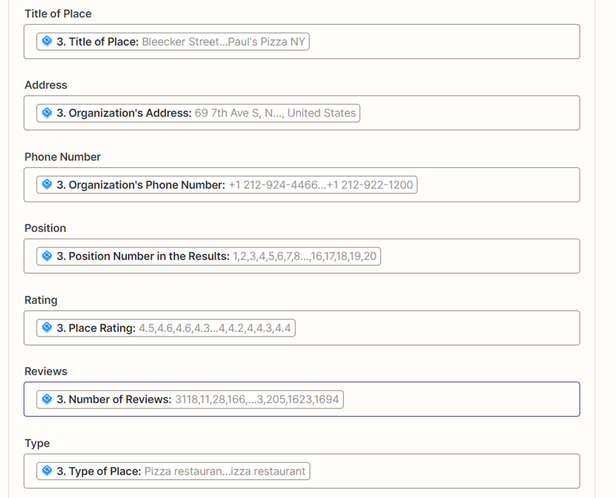Click empty space in the Title of Place field
Viewport: 616px width, 498px height.
450,41
